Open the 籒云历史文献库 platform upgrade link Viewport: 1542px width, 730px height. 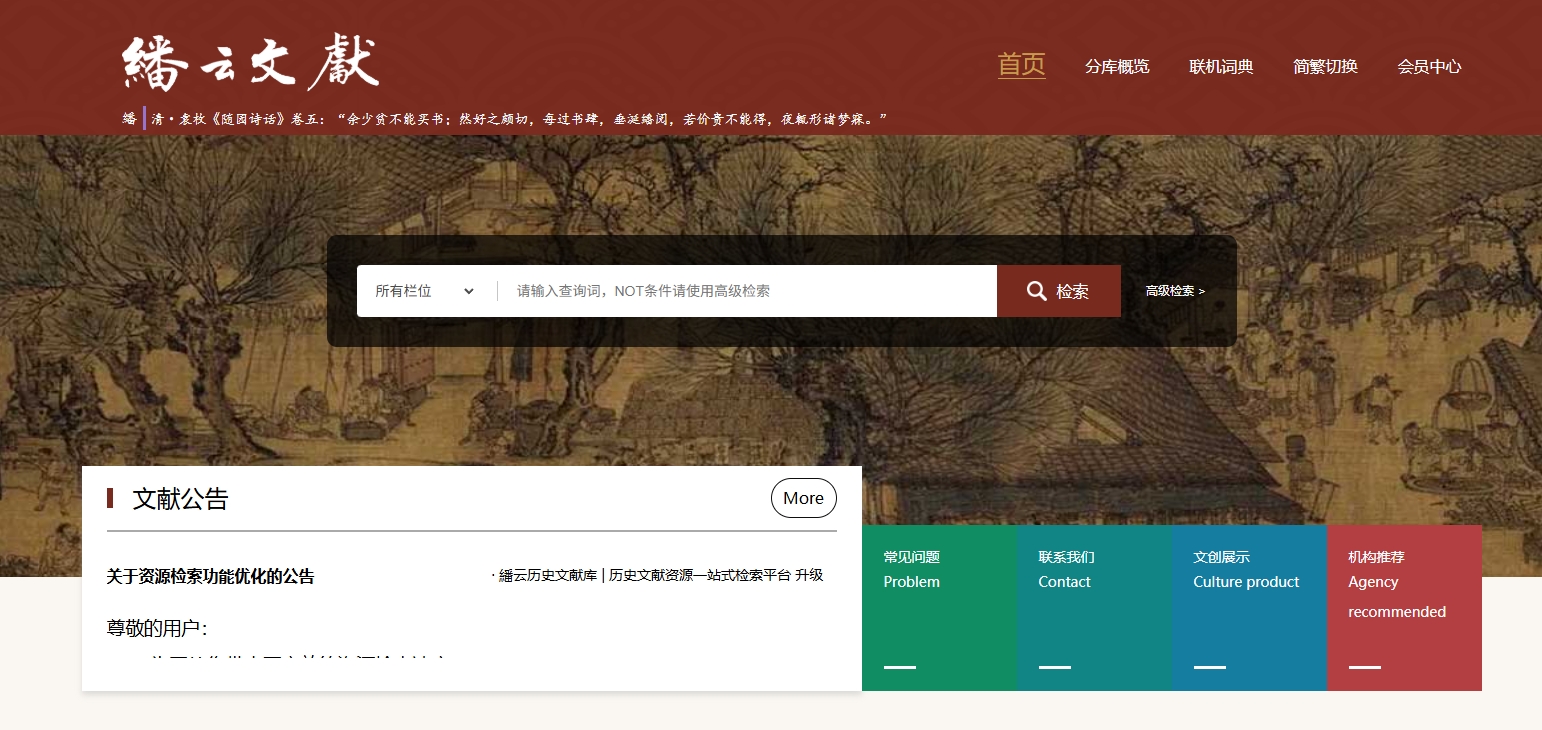coord(660,575)
